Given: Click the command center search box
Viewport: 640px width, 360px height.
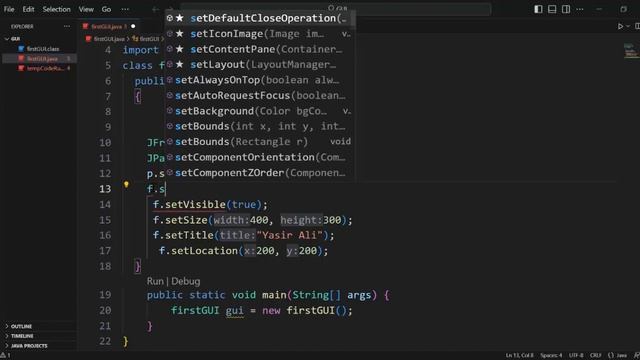Looking at the screenshot, I should point(337,9).
